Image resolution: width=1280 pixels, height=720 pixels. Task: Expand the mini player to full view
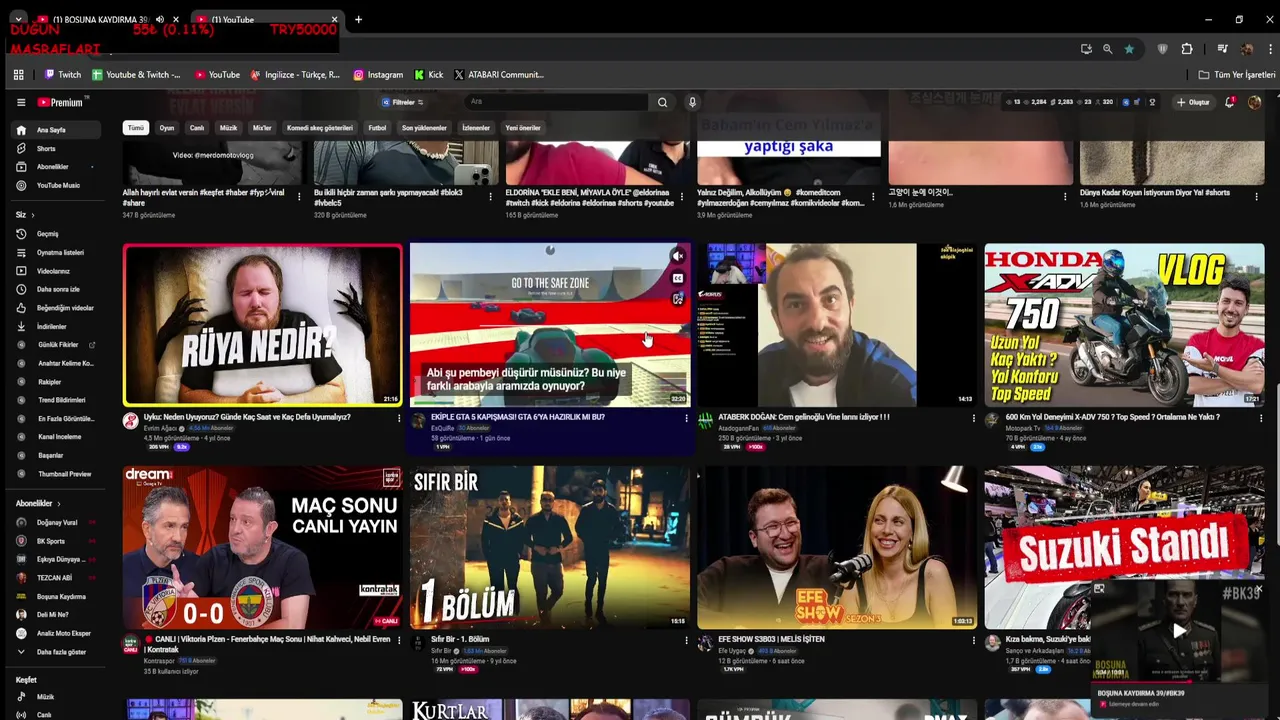[1099, 589]
